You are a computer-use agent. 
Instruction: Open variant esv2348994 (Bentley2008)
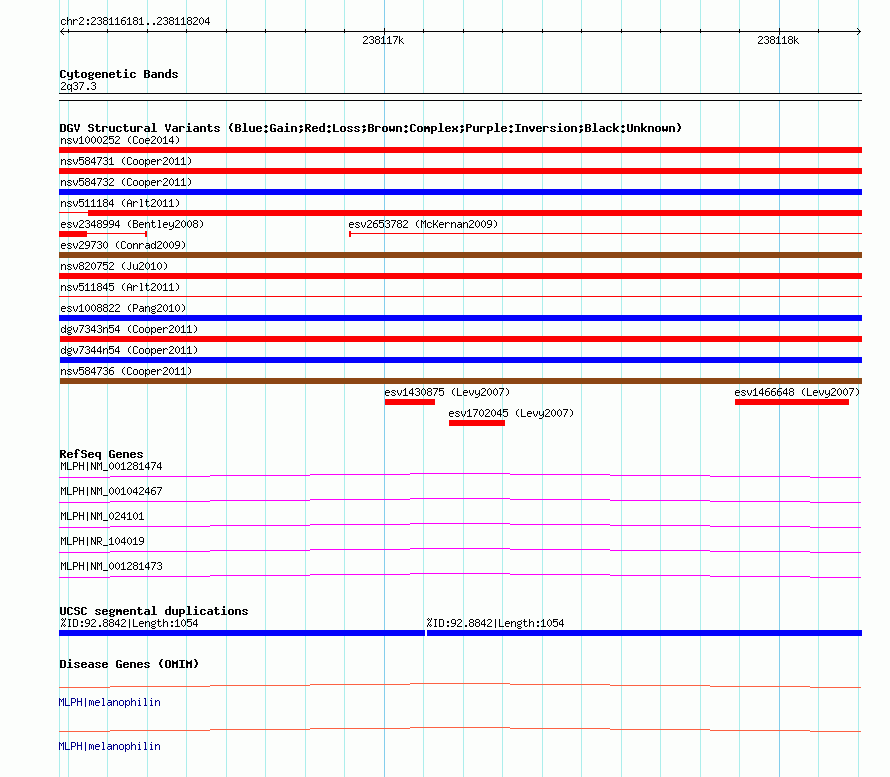coord(132,224)
